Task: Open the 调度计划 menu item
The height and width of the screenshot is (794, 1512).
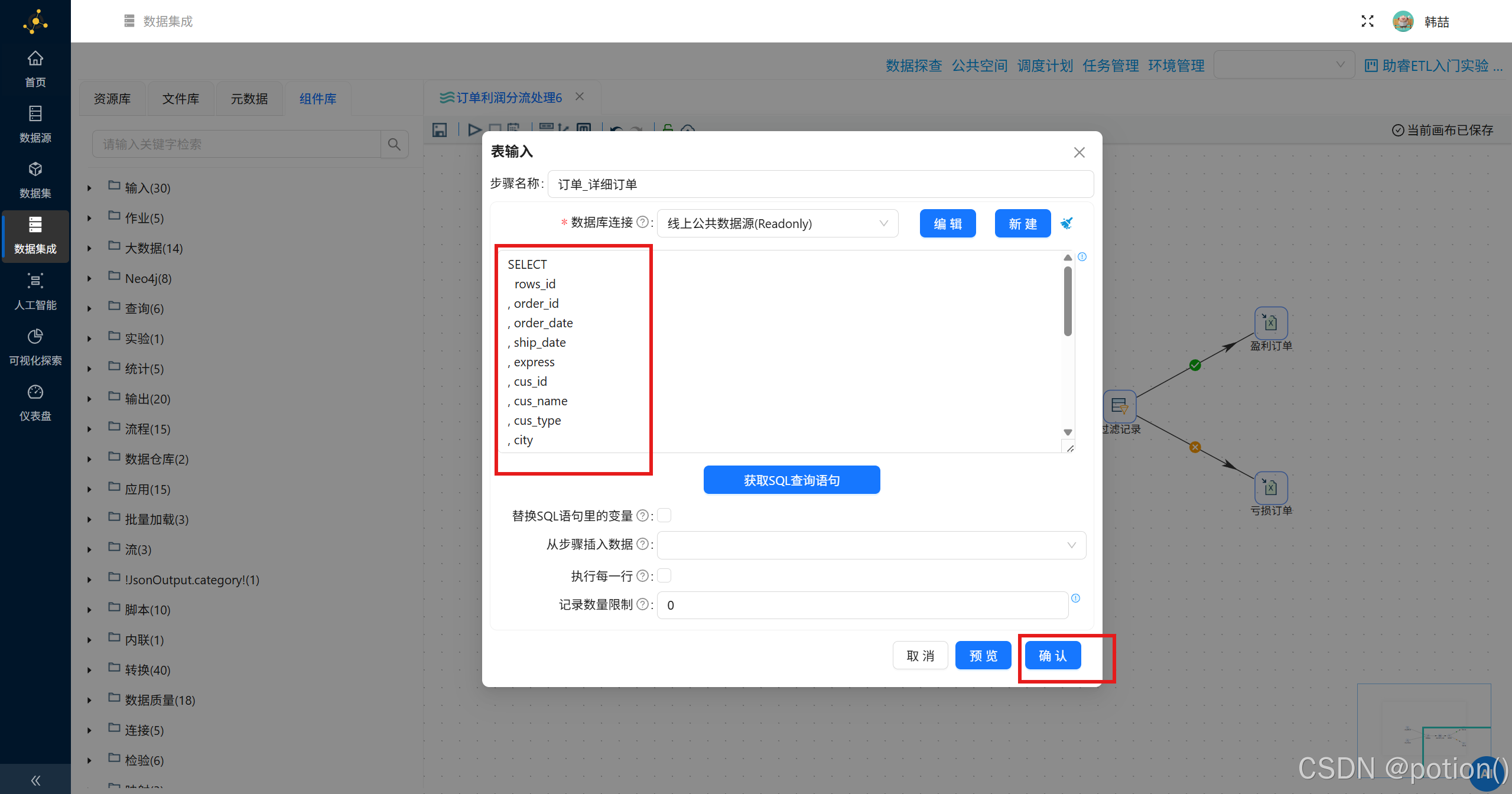Action: 1045,66
